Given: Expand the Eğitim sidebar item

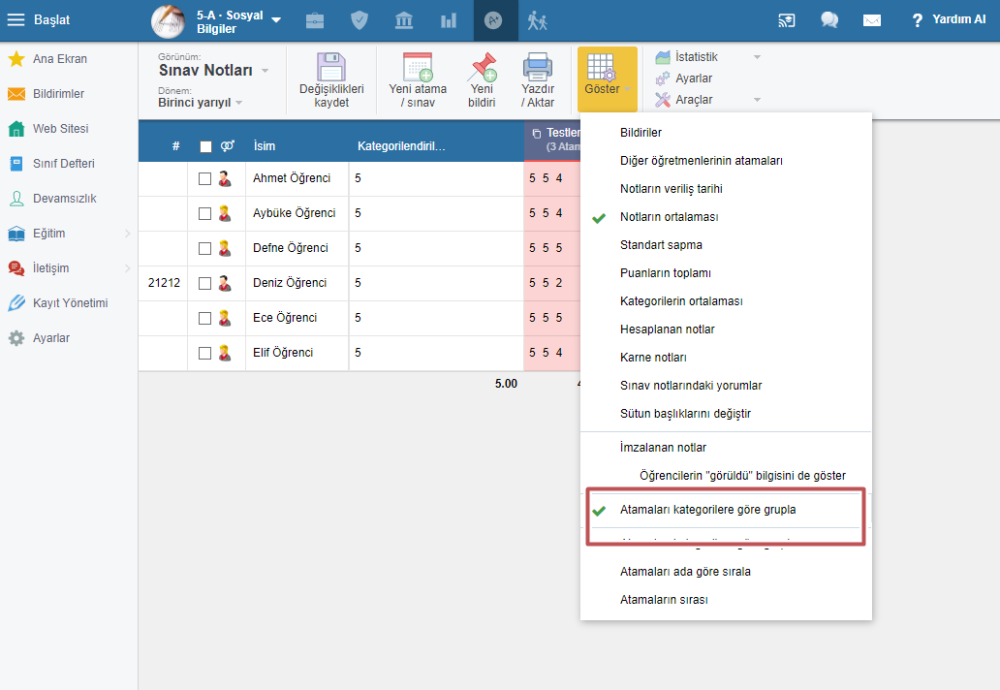Looking at the screenshot, I should [x=69, y=233].
